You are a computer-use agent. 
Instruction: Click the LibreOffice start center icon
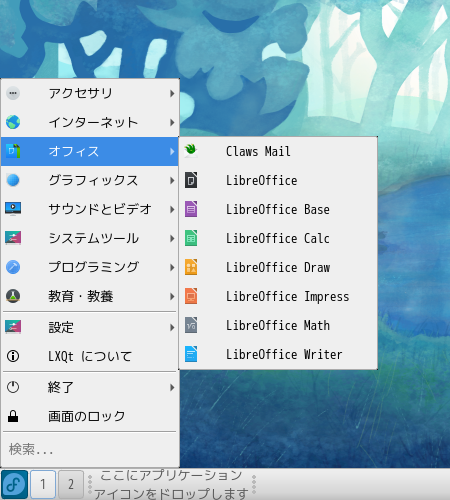point(191,180)
